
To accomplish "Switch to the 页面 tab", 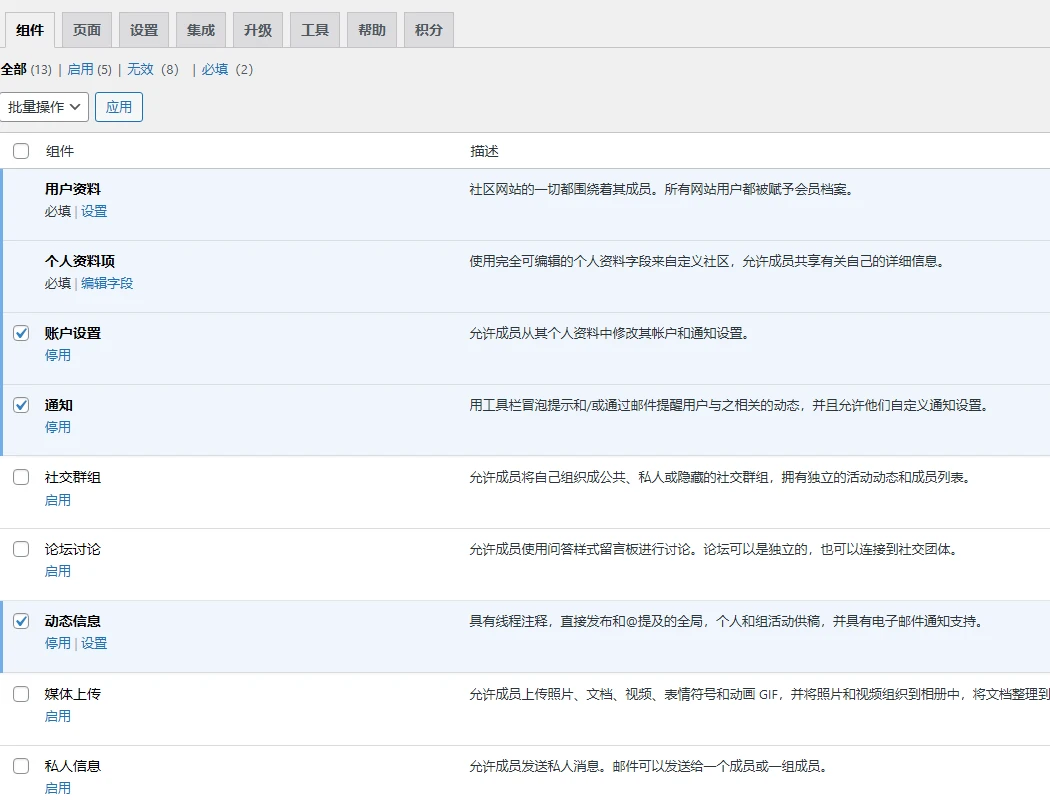I will (86, 29).
